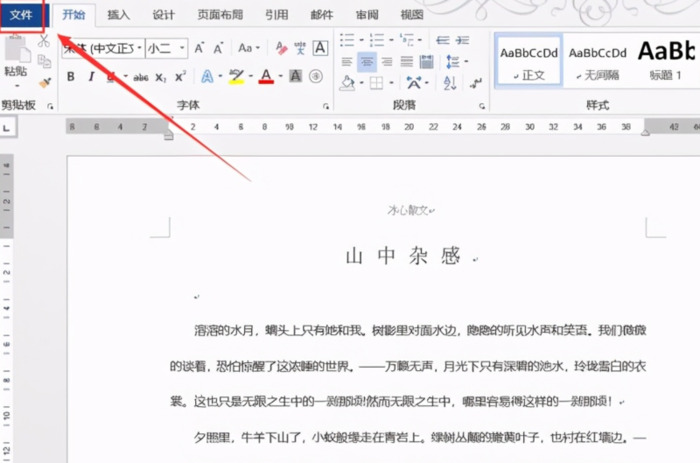Viewport: 700px width, 463px height.
Task: Open font color dropdown arrow
Action: [x=280, y=77]
